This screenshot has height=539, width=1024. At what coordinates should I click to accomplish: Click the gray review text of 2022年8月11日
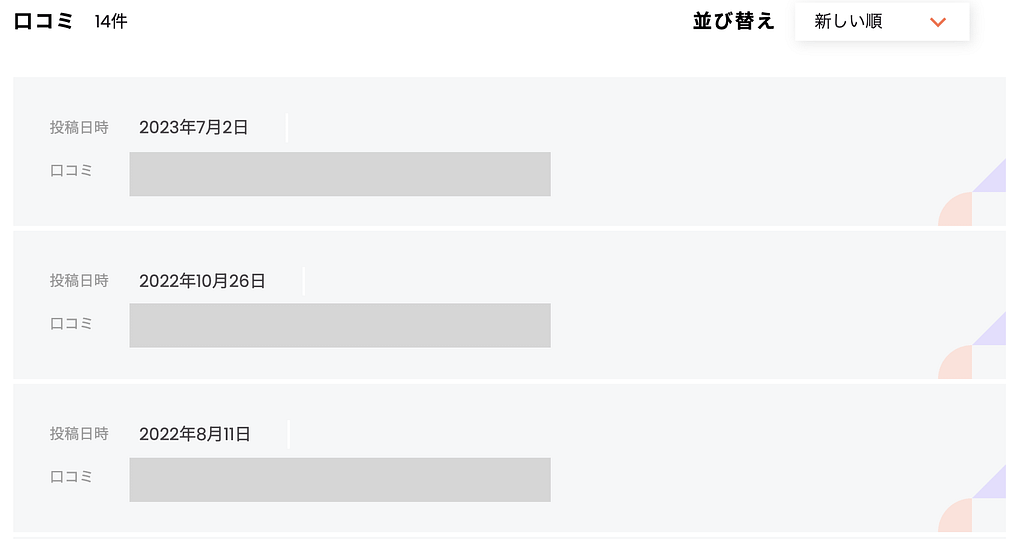[x=340, y=479]
